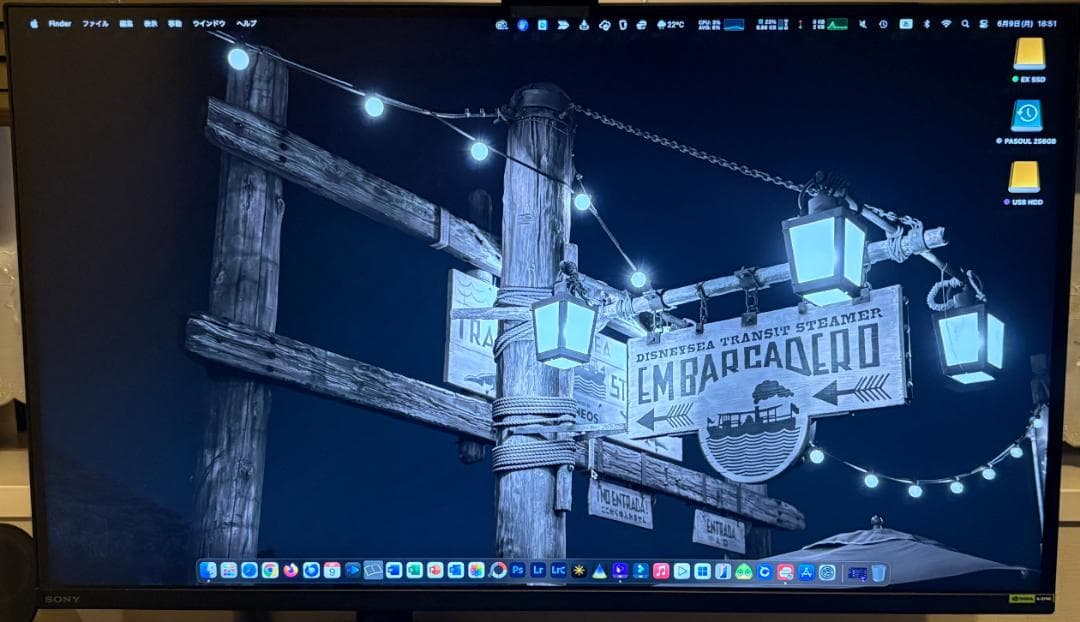This screenshot has width=1080, height=622.
Task: Unmute the volume in the menu bar
Action: [860, 20]
